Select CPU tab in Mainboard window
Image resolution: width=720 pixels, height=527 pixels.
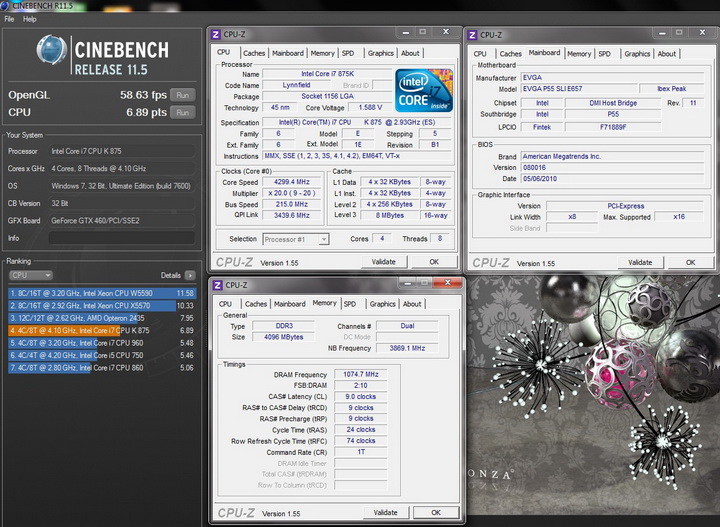point(480,54)
